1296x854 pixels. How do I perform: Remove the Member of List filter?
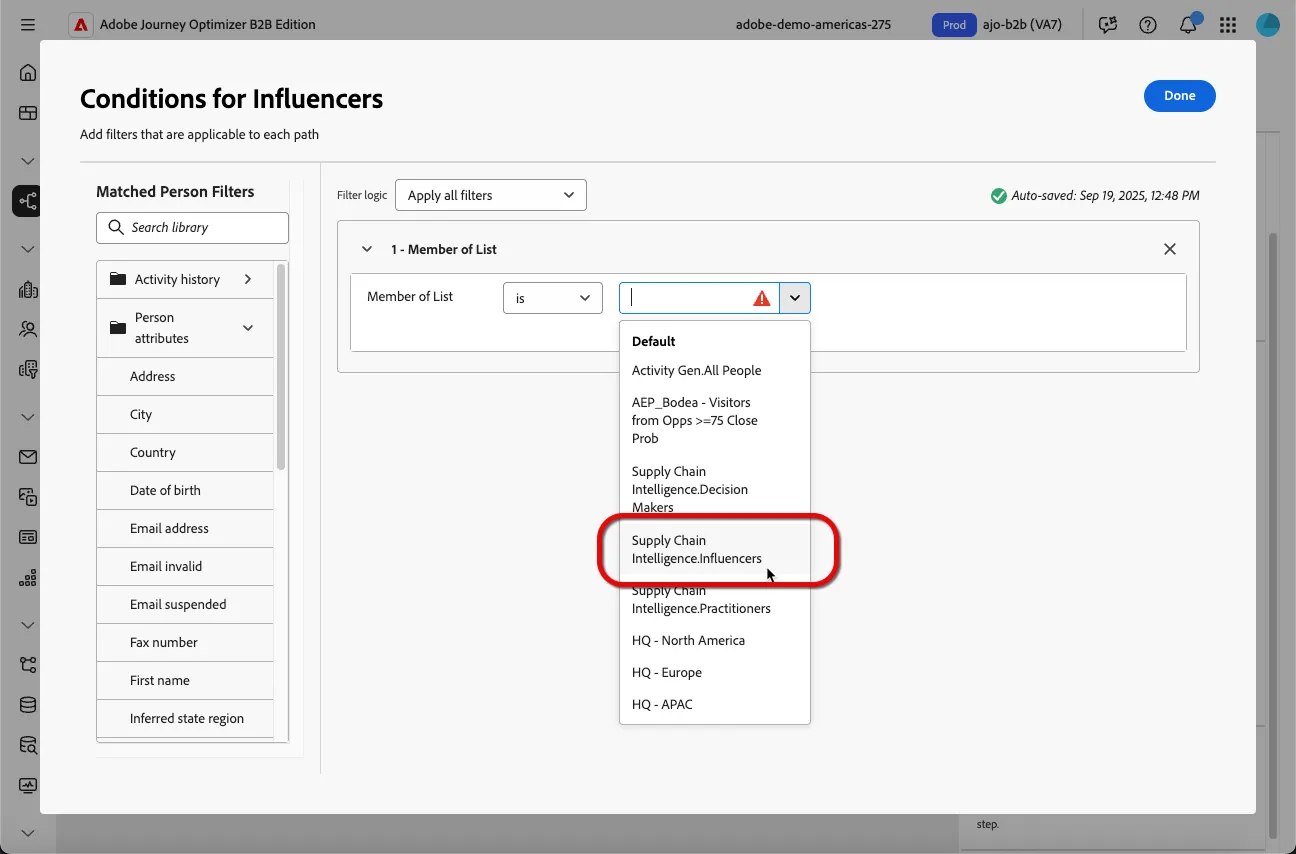[1170, 249]
